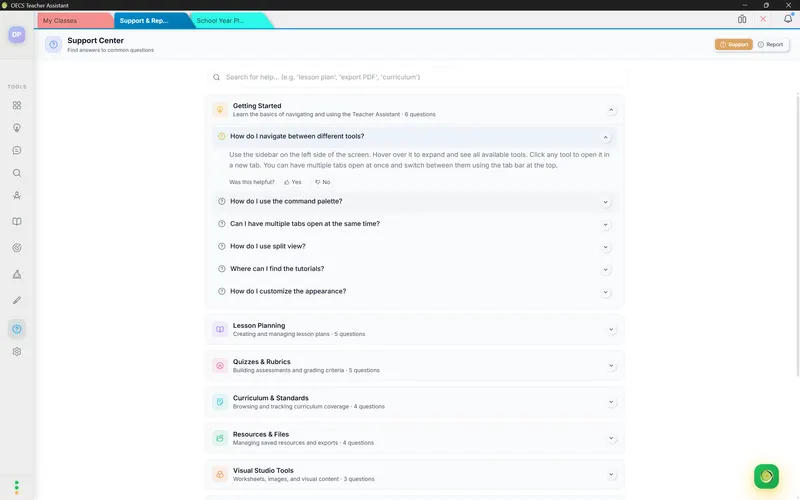Expand 'Can I have multiple tabs open' question
Screen dimensions: 800x500
[605, 224]
